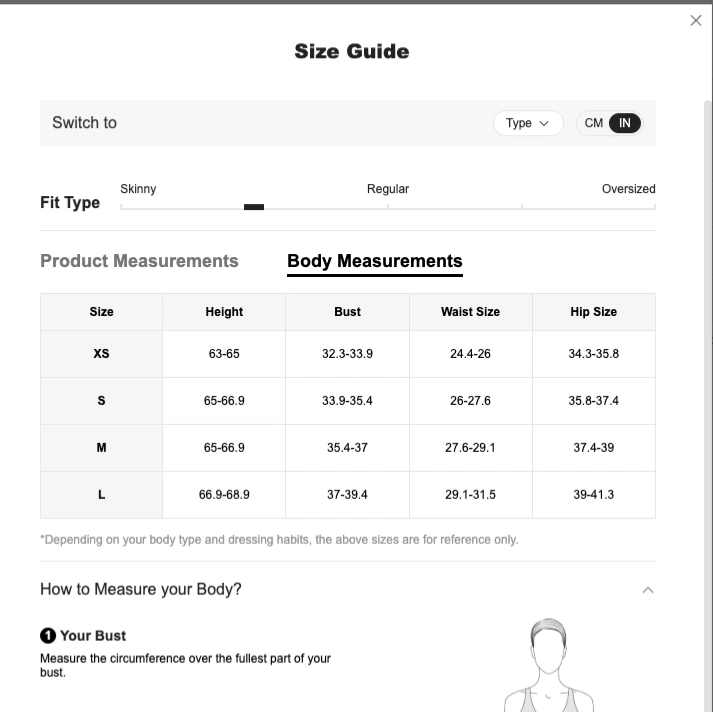Click the dialog vertical scrollbar
The height and width of the screenshot is (712, 713).
click(708, 405)
